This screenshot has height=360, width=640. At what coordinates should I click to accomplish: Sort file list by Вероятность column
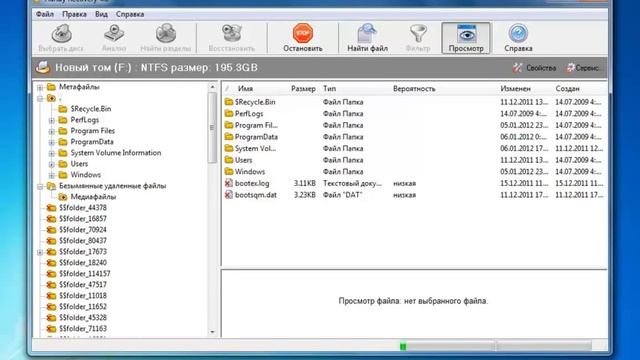coord(414,89)
